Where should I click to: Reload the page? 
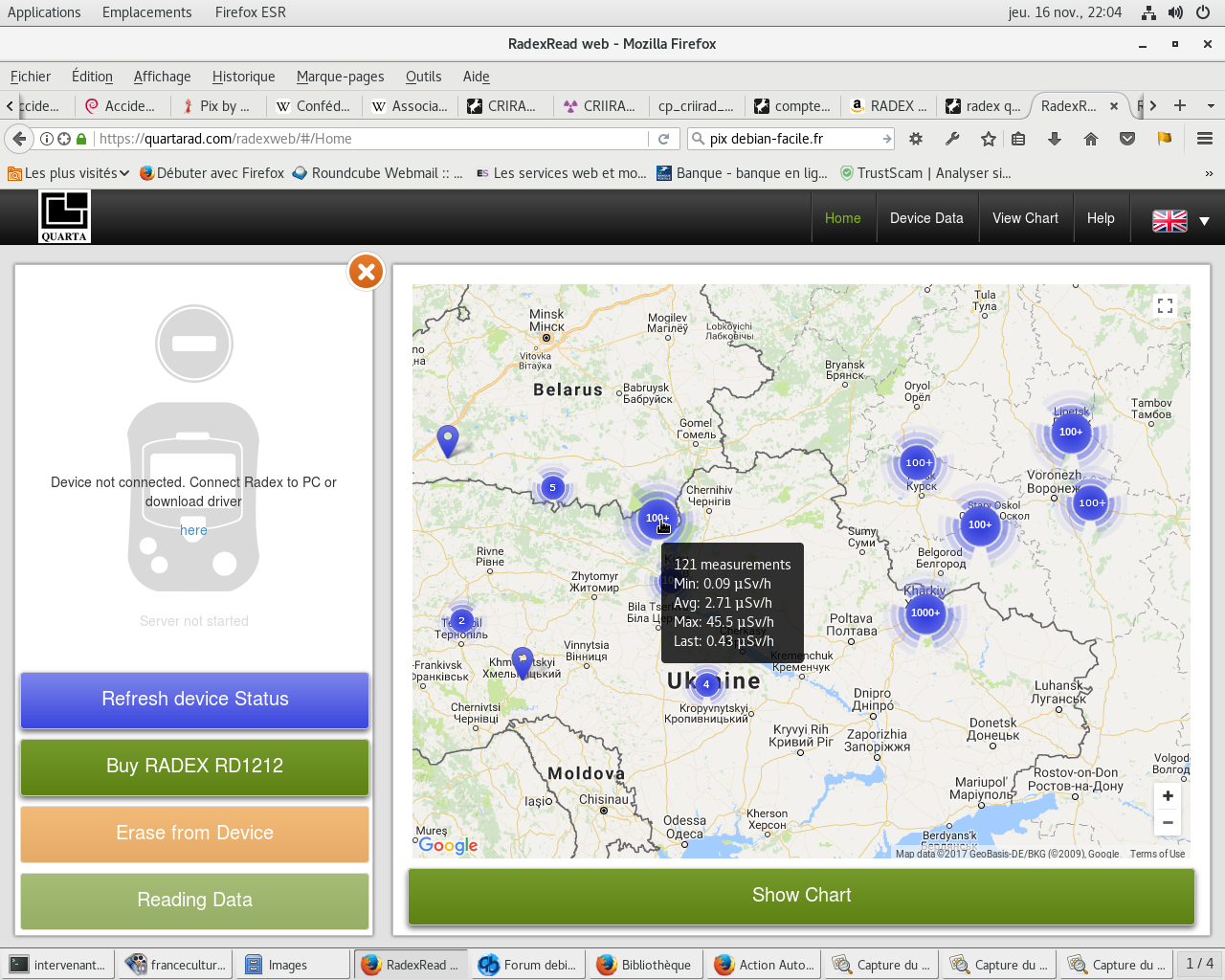(663, 139)
